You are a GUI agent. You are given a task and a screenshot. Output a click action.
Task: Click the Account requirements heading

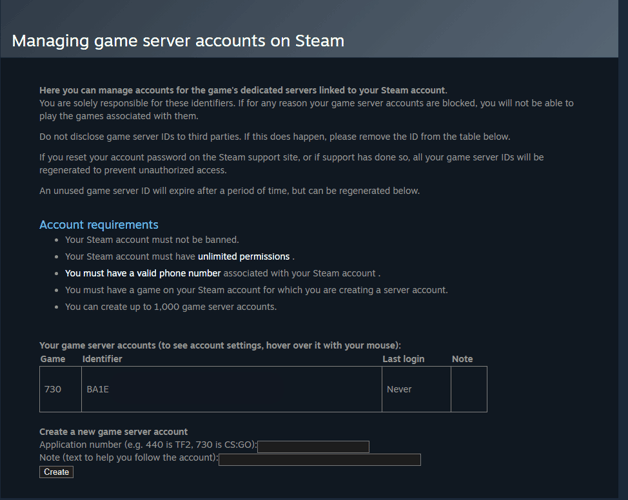(99, 225)
